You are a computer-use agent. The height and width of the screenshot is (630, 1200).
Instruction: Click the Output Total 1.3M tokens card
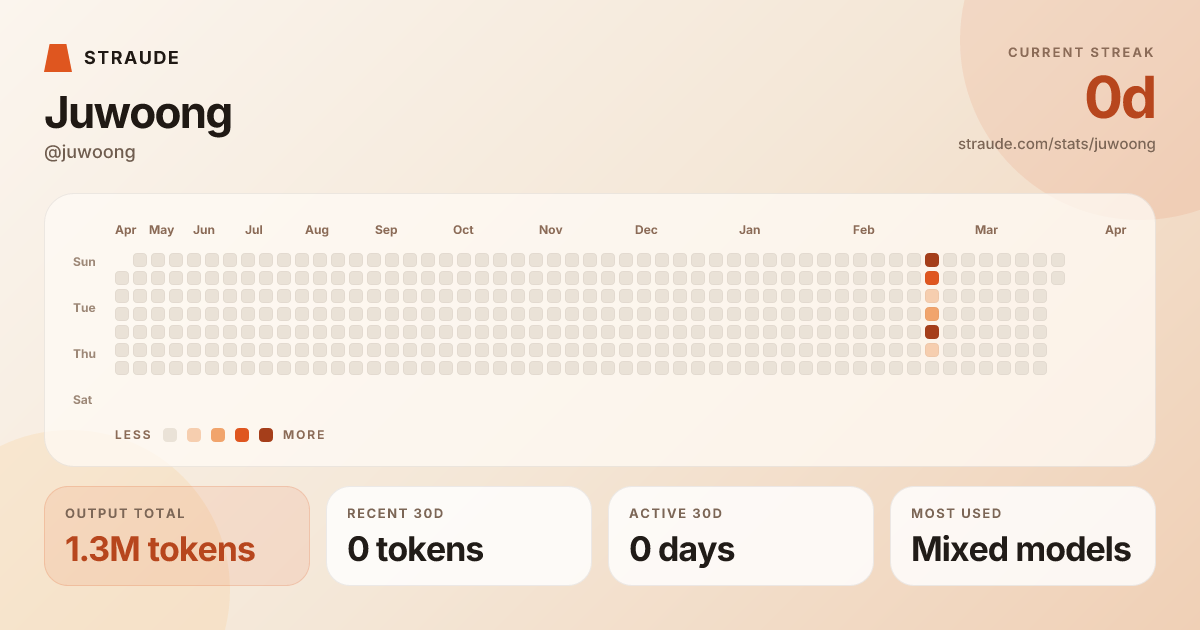[177, 536]
